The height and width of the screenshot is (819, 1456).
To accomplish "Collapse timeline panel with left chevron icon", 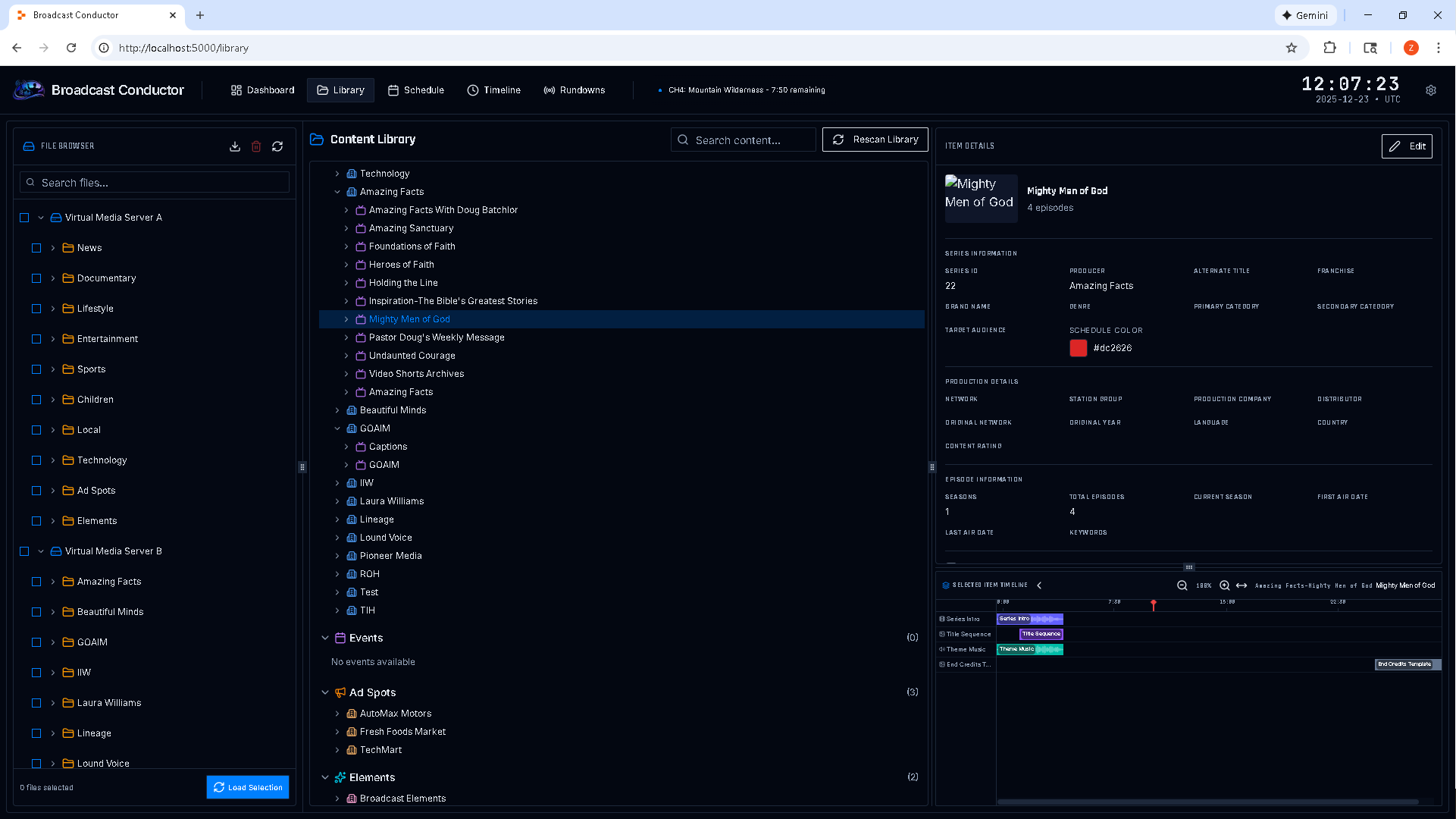I will pyautogui.click(x=1039, y=585).
